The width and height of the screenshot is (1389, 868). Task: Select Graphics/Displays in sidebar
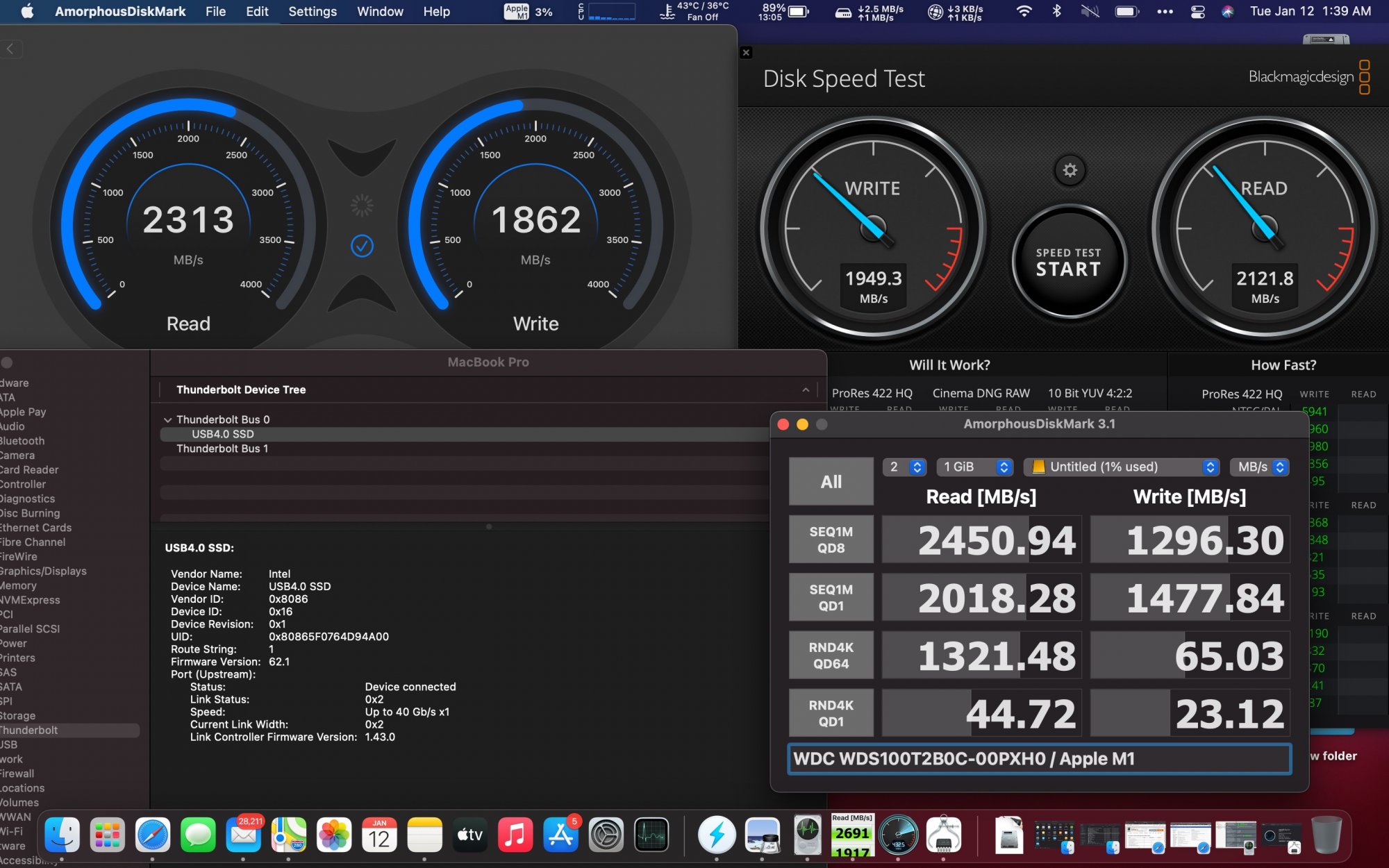click(43, 571)
